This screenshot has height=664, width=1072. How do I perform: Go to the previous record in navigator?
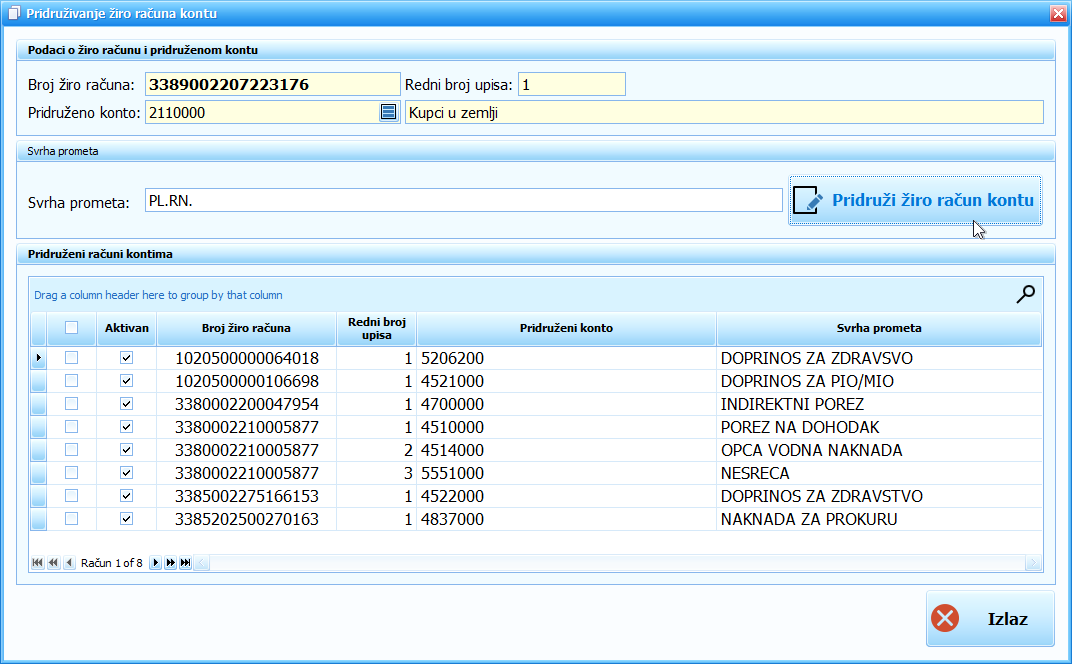pos(68,563)
